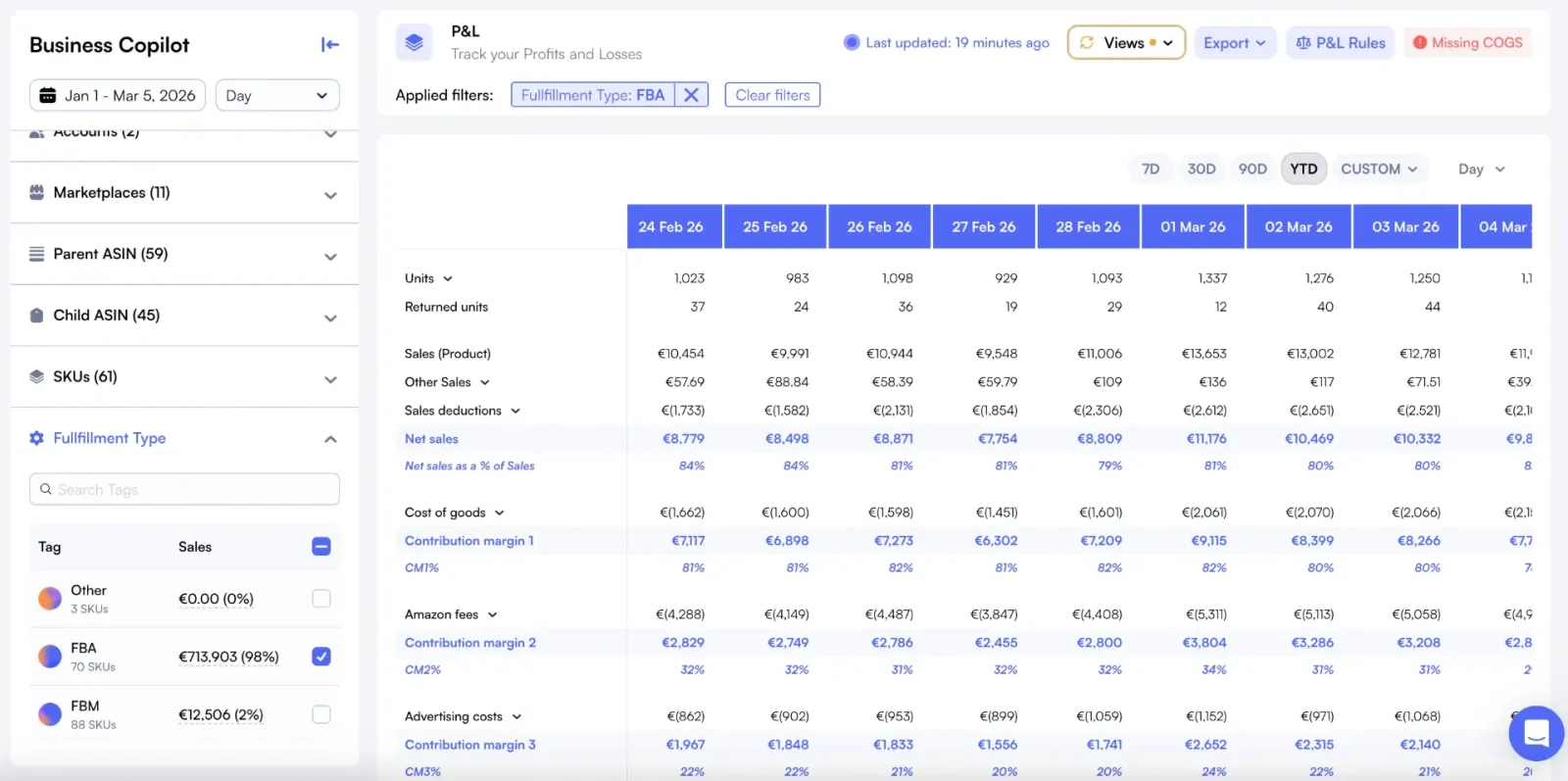This screenshot has width=1568, height=781.
Task: Expand the Marketplaces (11) section
Action: [x=330, y=195]
